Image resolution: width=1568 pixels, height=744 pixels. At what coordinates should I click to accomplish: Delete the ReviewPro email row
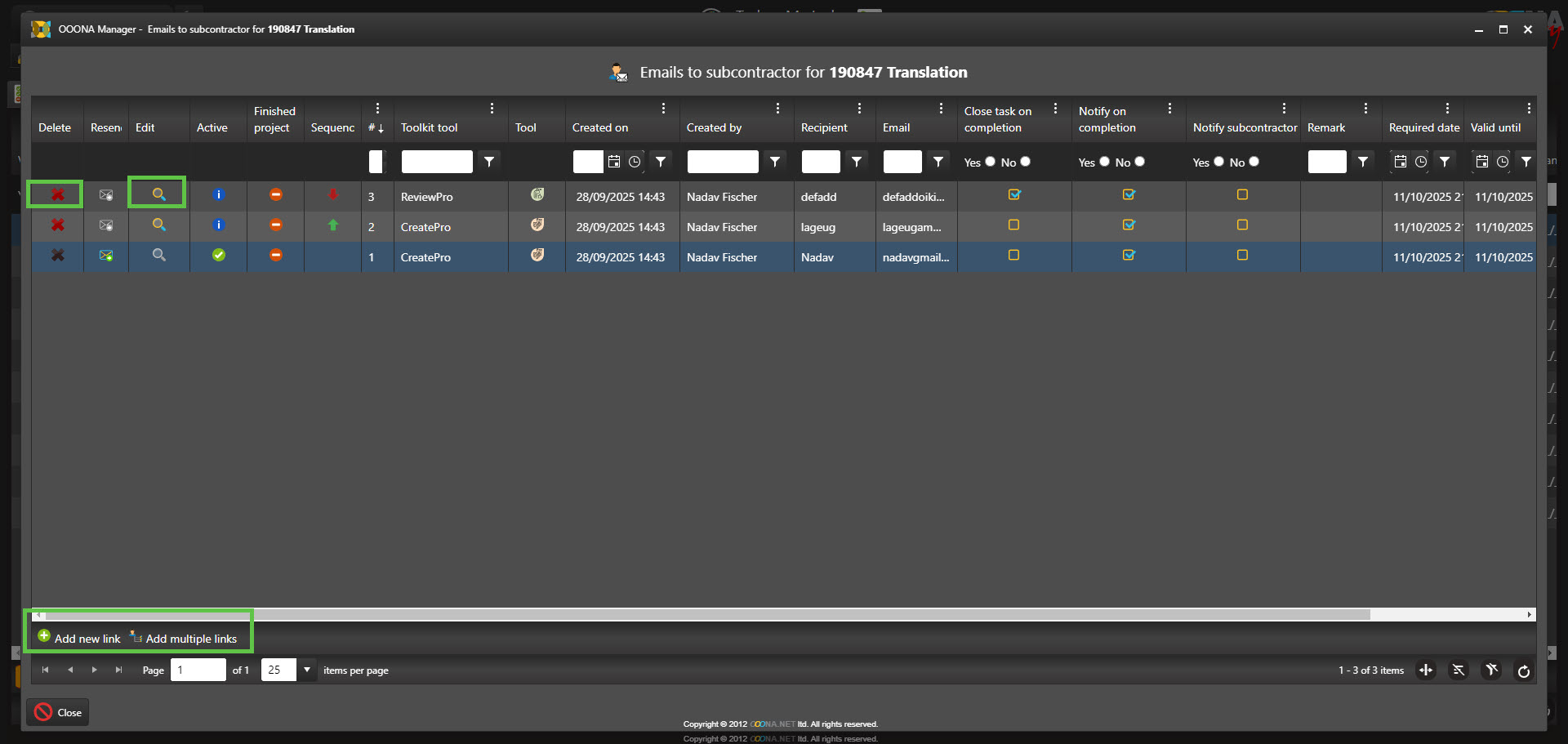tap(57, 195)
